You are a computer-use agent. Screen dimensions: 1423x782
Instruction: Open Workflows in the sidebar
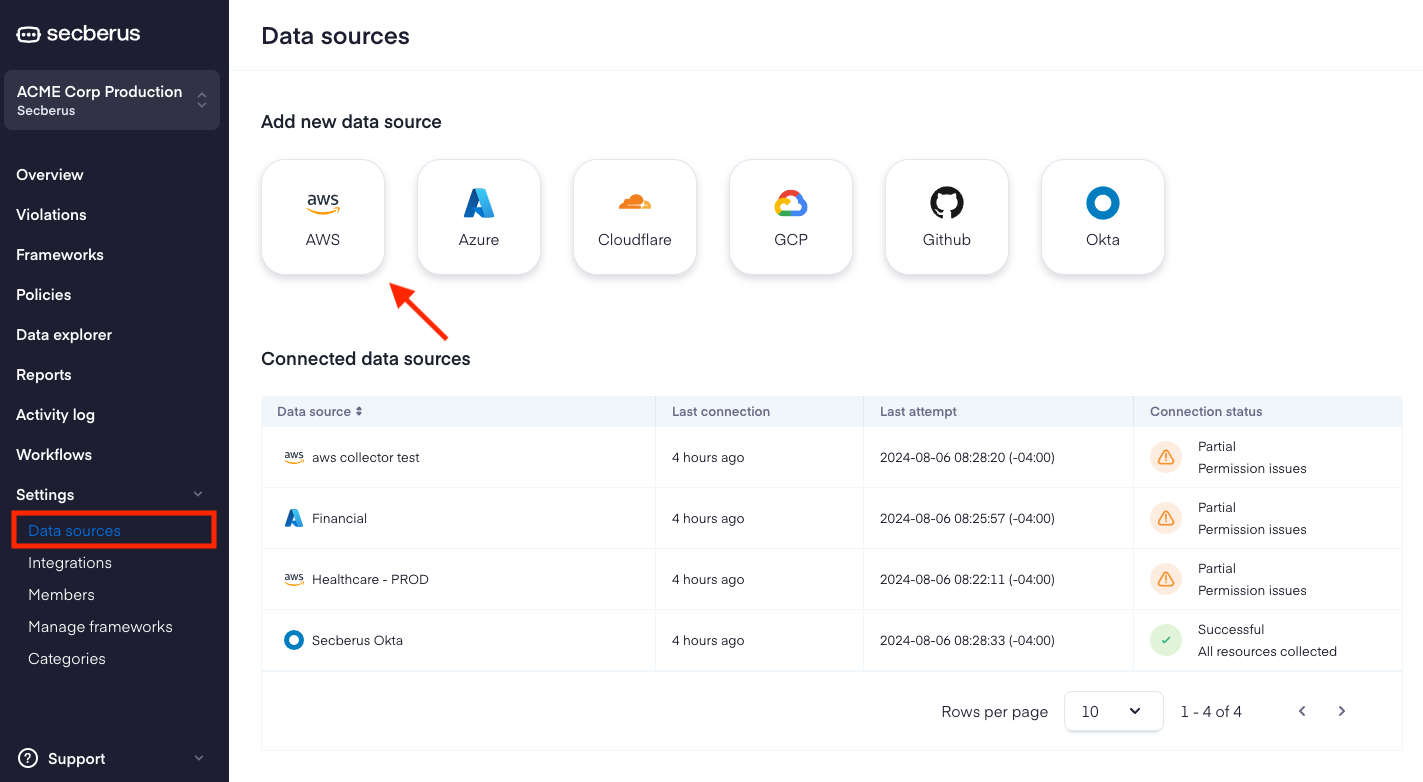[54, 454]
